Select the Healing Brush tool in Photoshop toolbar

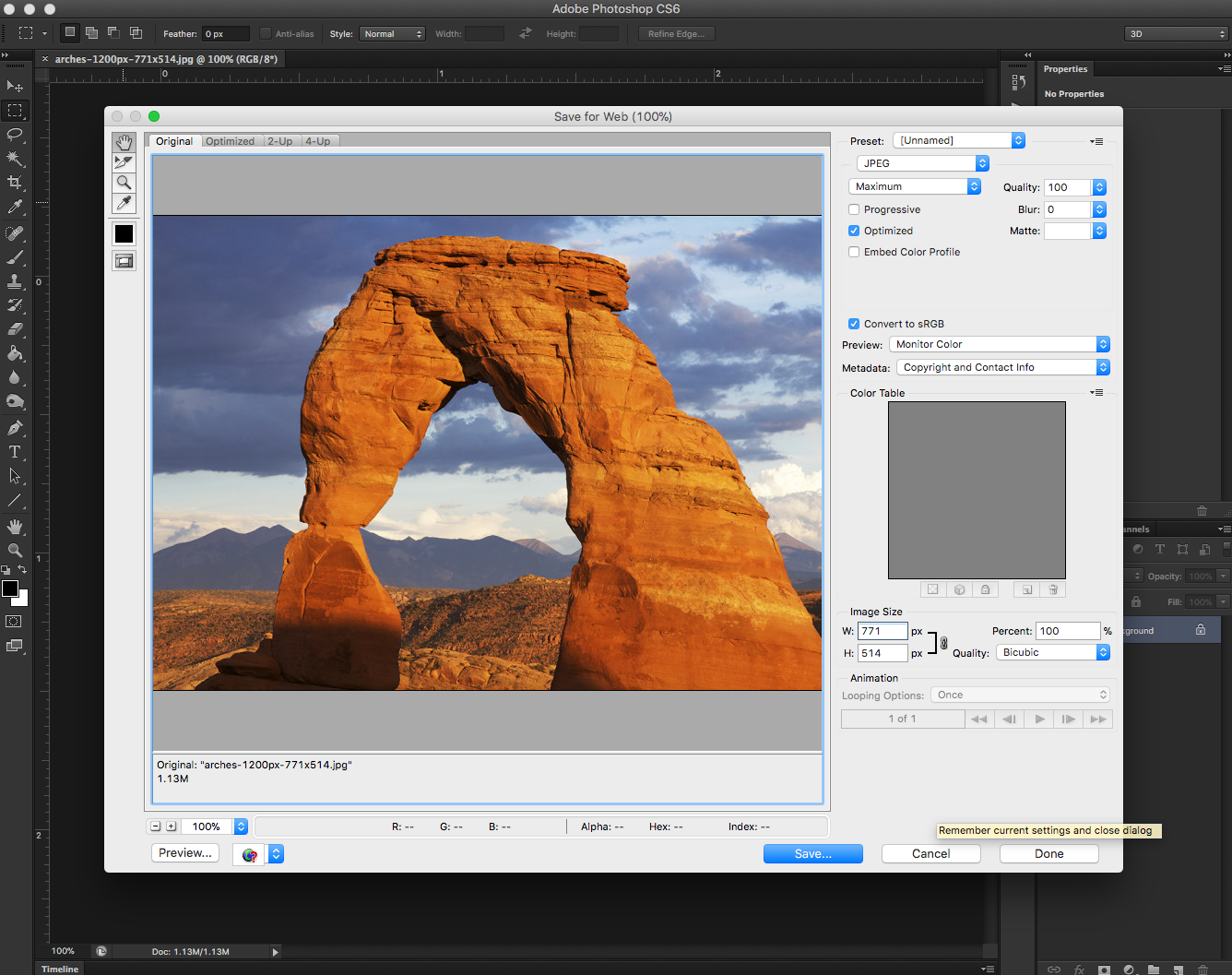coord(15,234)
